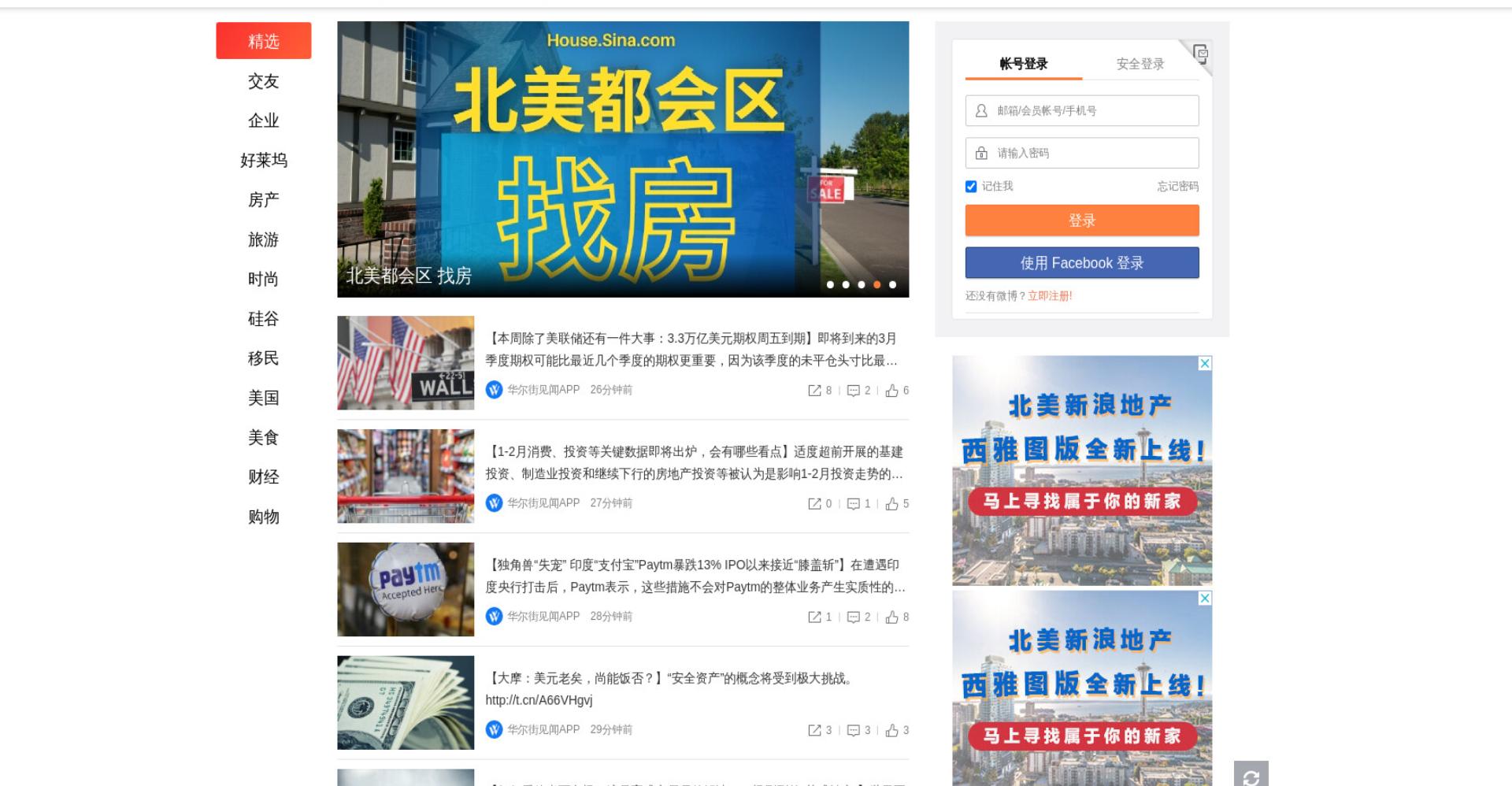
Task: Go to the 财经 section
Action: pyautogui.click(x=264, y=477)
